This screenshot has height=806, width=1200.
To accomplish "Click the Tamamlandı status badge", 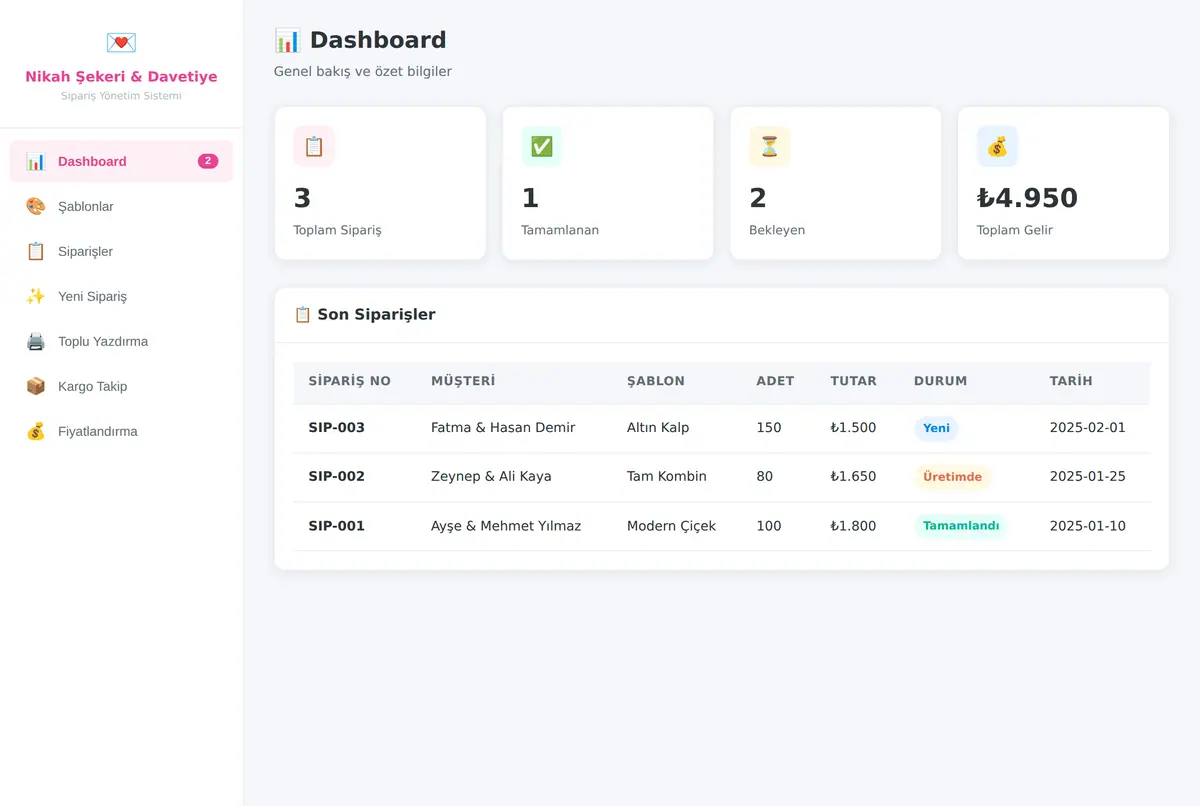I will click(961, 526).
